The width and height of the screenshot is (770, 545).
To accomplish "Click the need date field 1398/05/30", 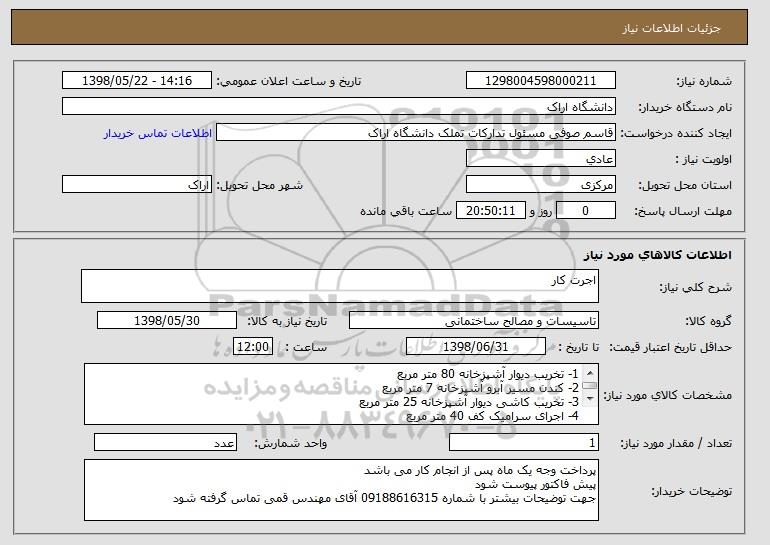I will click(167, 321).
